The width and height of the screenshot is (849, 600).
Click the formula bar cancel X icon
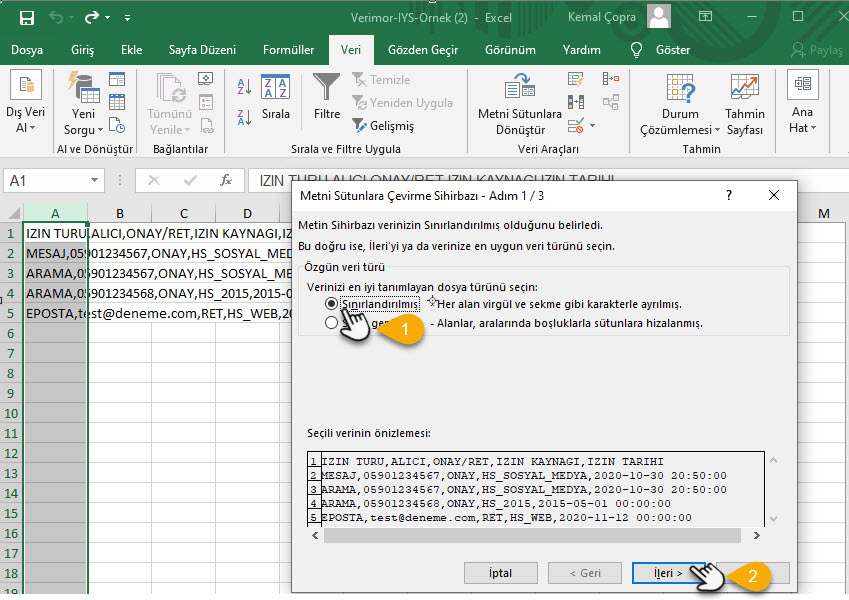tap(154, 180)
